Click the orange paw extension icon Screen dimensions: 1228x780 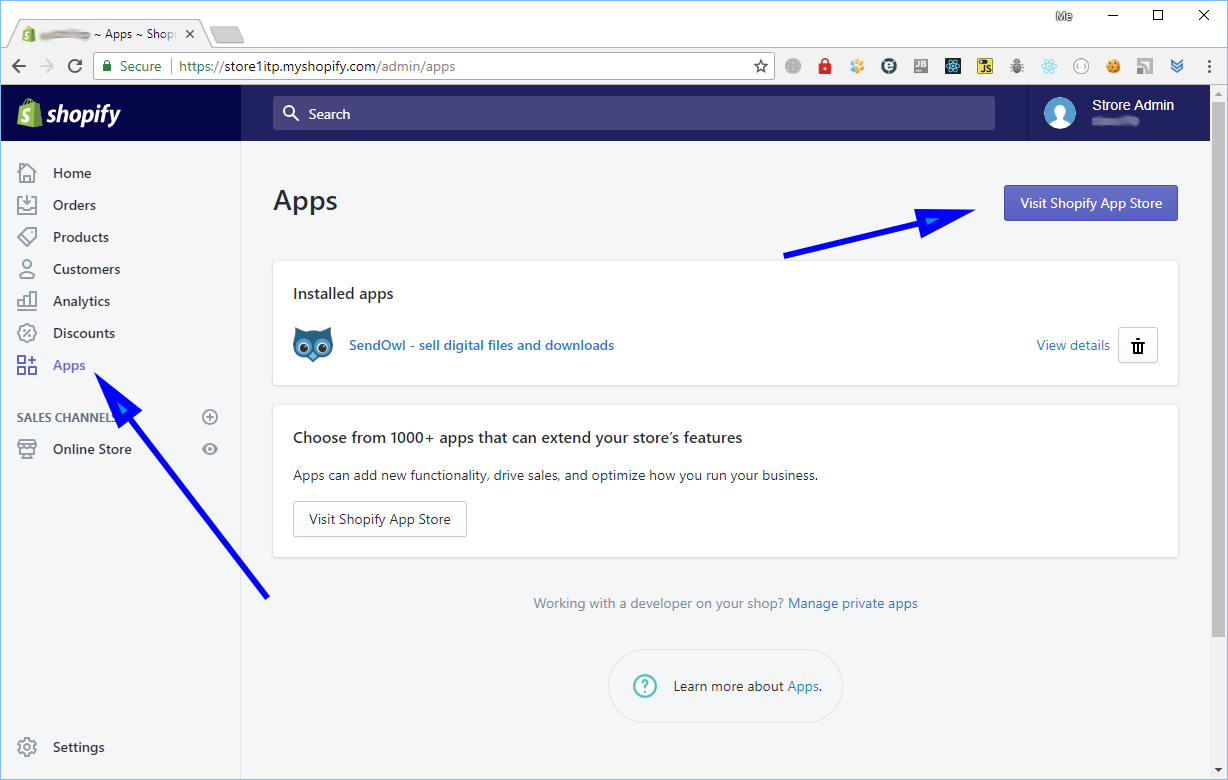(x=857, y=66)
